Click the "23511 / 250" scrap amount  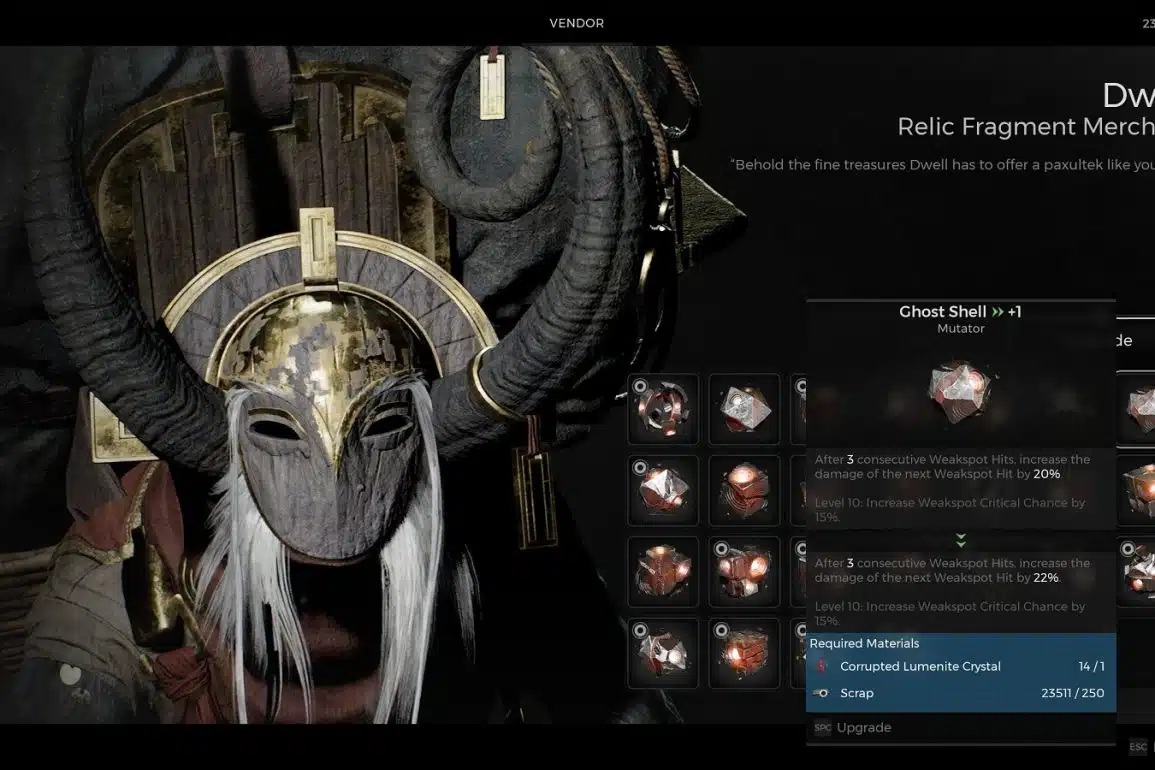(x=1072, y=693)
